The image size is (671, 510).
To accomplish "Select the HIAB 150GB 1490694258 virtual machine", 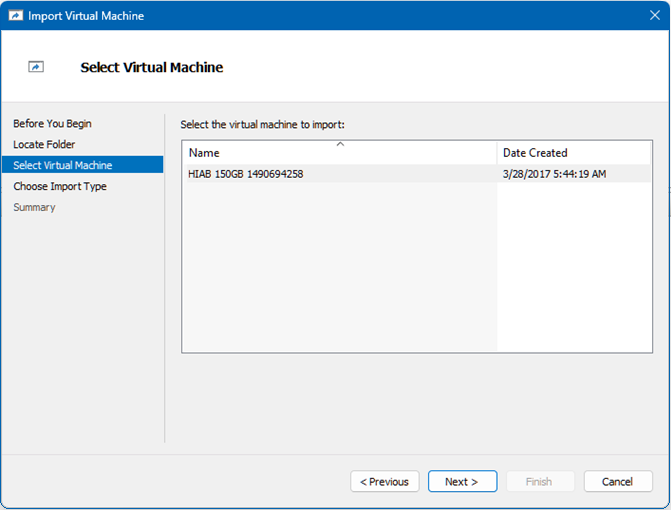I will click(x=246, y=174).
